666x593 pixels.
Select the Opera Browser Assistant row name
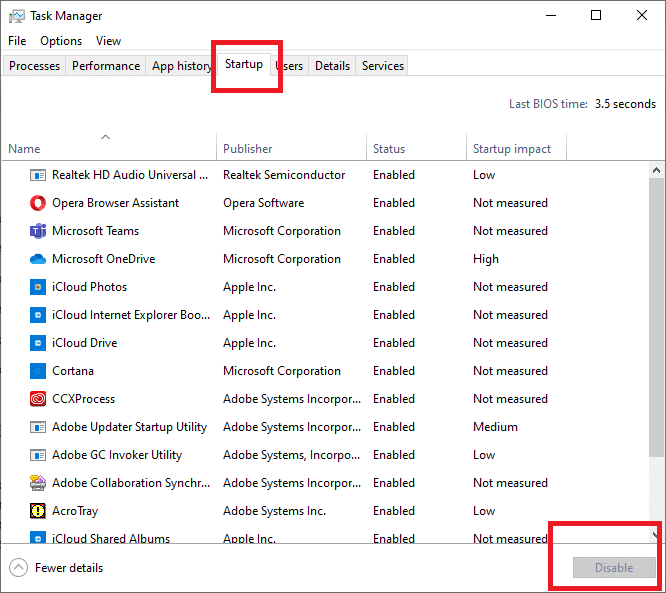116,203
